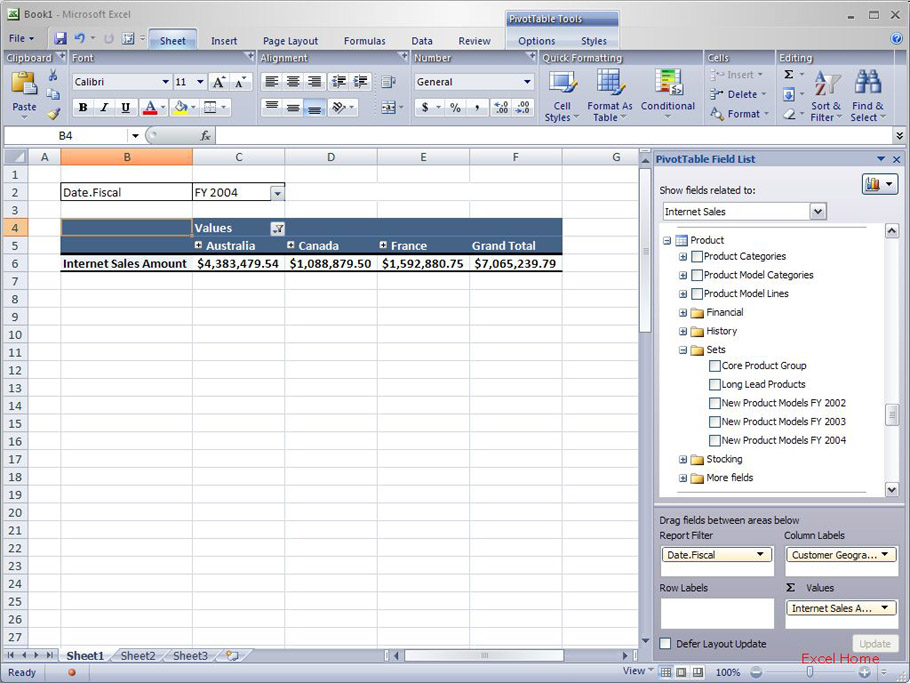
Task: Click the Format Painter brush icon
Action: click(53, 113)
